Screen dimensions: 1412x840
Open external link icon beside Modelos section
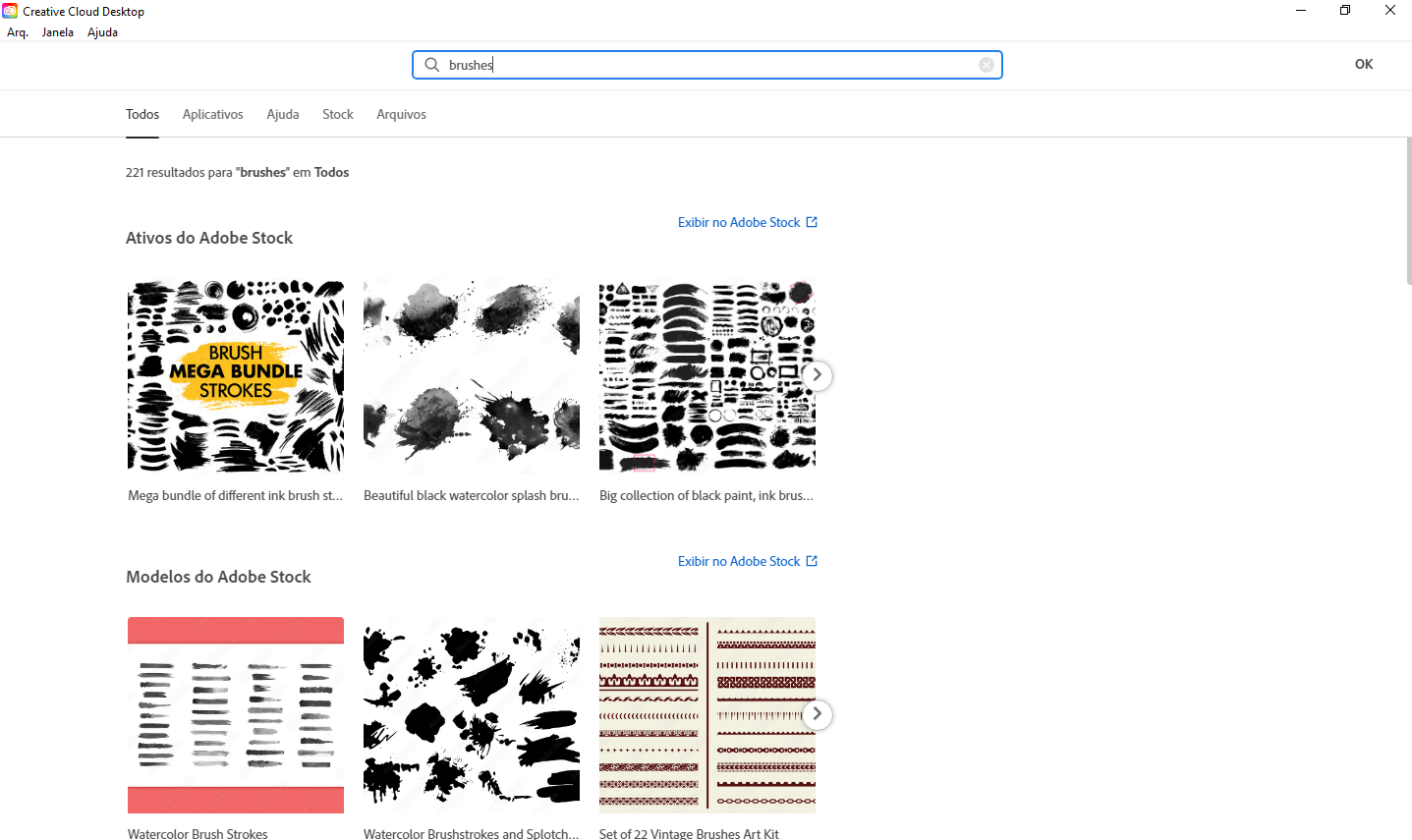click(x=812, y=561)
